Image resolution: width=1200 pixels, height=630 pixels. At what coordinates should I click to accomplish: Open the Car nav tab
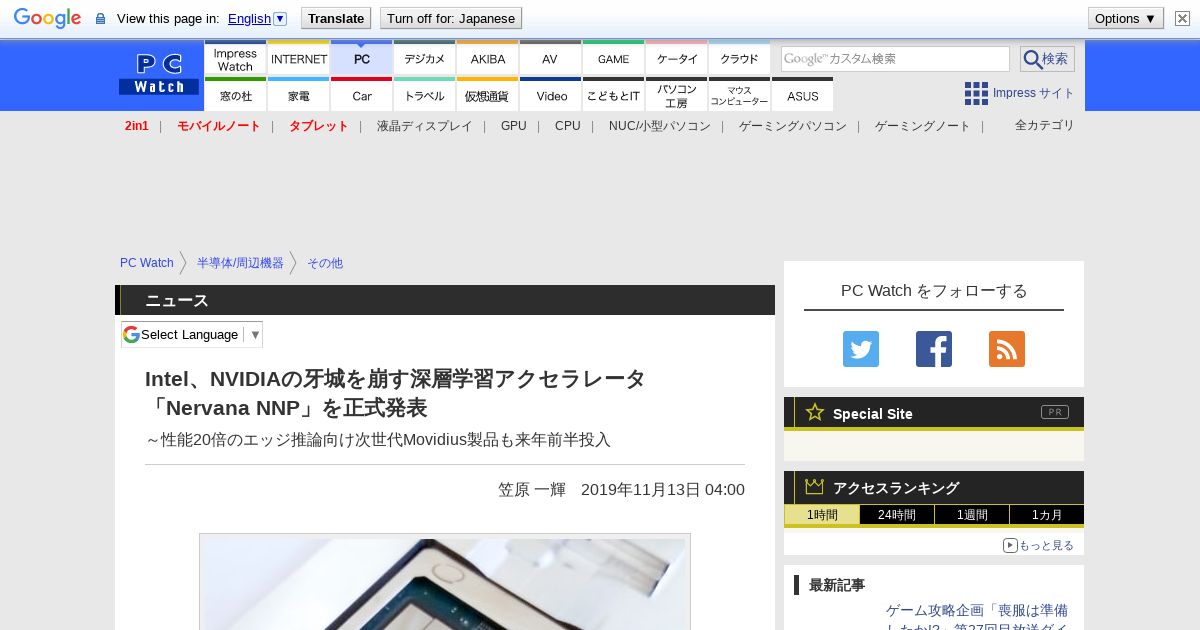(362, 95)
